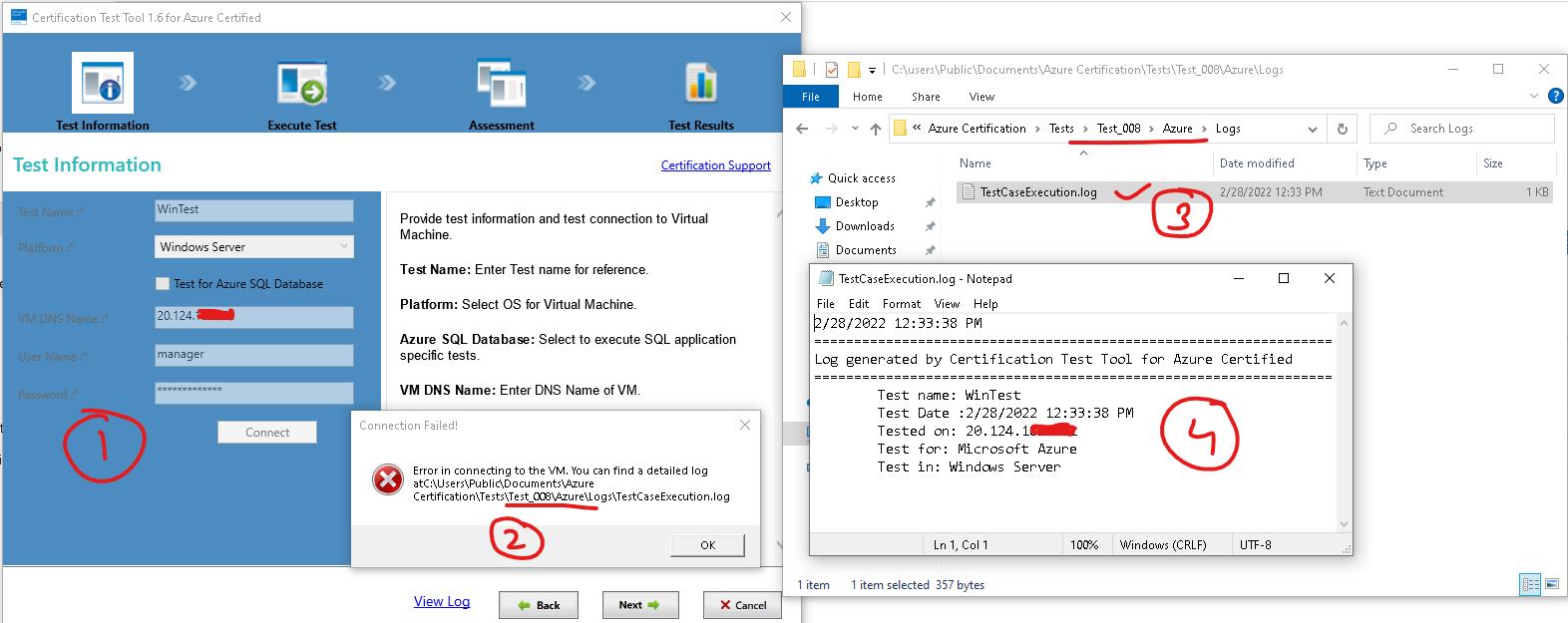Click Tests in the breadcrumb path
This screenshot has height=623, width=1568.
pyautogui.click(x=1061, y=129)
